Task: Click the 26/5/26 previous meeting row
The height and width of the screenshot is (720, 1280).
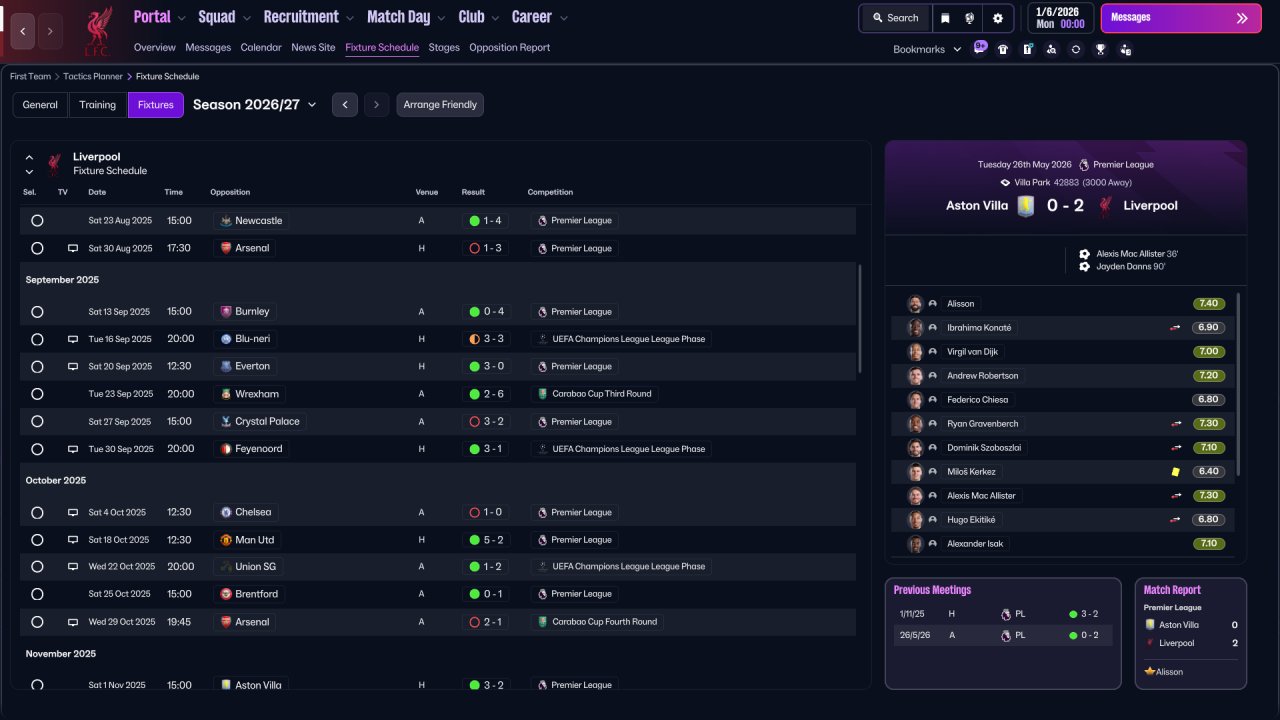Action: [x=1003, y=635]
